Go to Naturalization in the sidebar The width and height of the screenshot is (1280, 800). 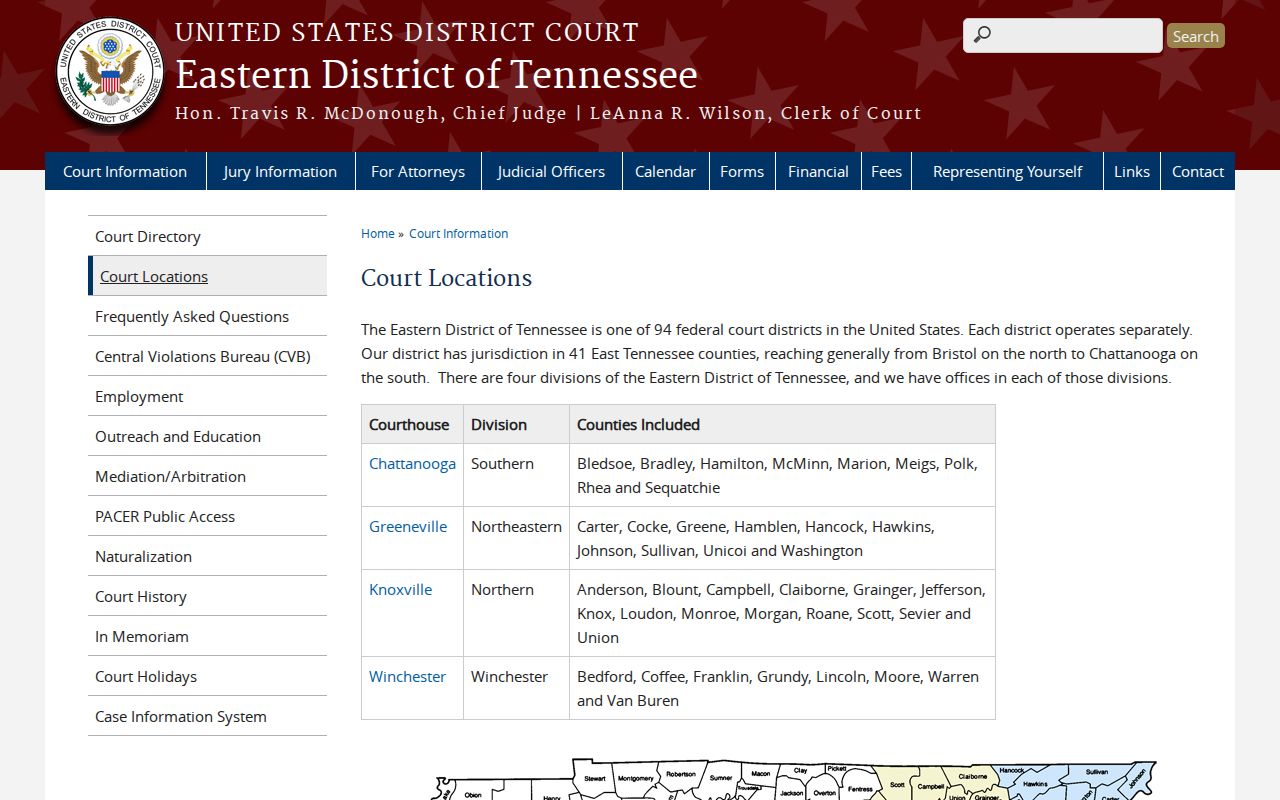coord(207,556)
